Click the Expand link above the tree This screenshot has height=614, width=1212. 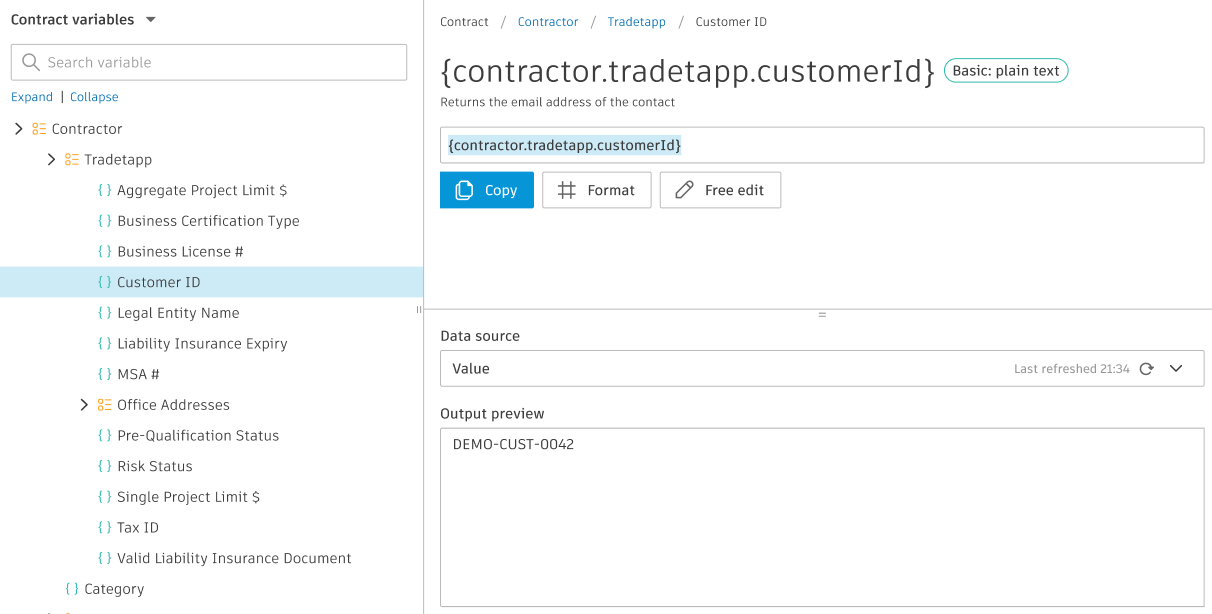point(31,96)
